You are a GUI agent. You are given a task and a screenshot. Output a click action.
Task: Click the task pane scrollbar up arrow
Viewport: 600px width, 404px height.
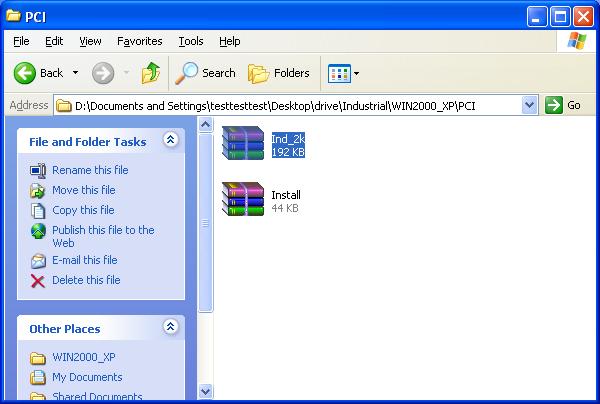click(x=205, y=124)
